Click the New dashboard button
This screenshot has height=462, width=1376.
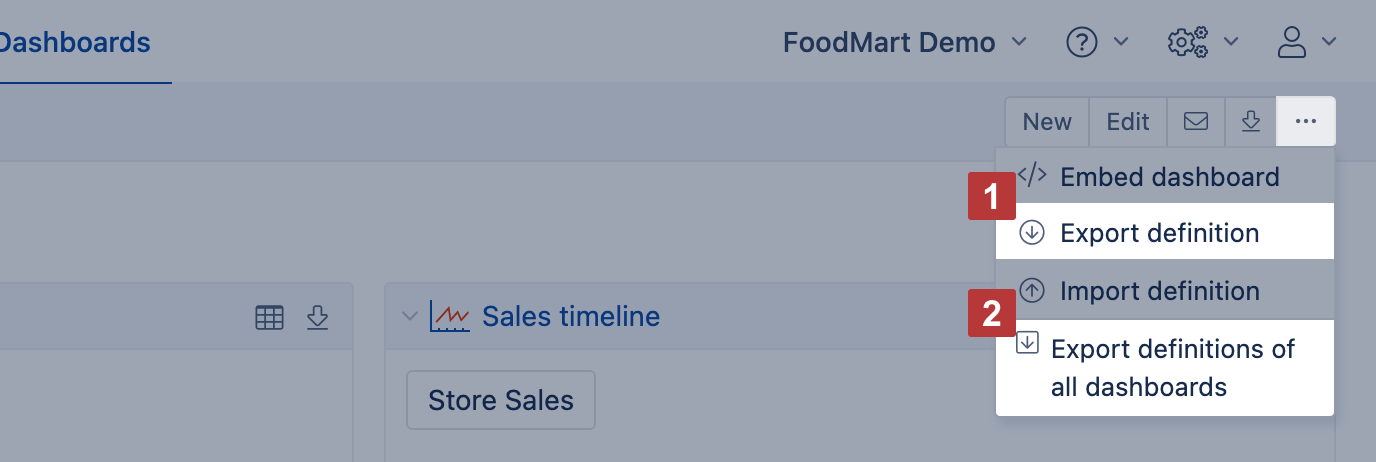point(1047,121)
